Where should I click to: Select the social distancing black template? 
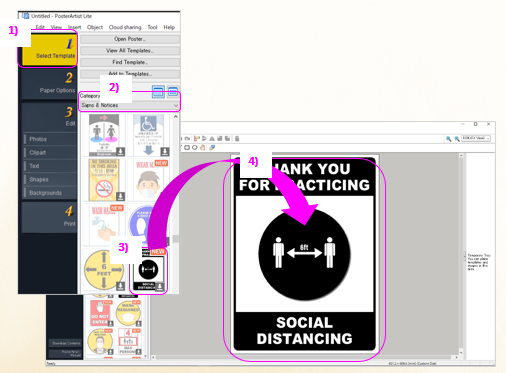point(148,270)
